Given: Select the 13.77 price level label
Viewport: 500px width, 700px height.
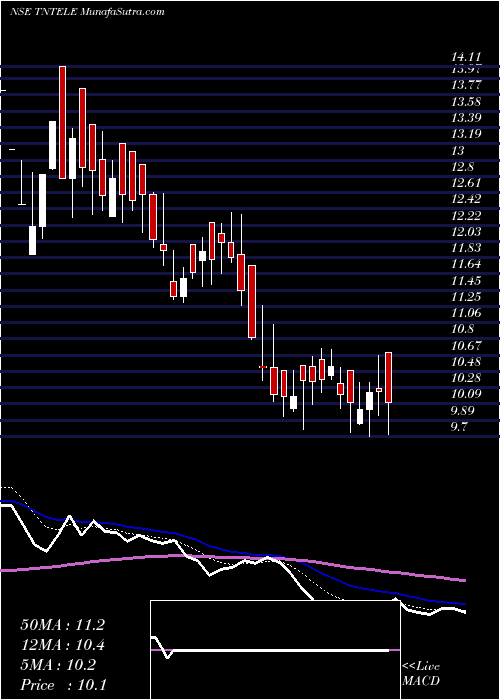Looking at the screenshot, I should 466,85.
